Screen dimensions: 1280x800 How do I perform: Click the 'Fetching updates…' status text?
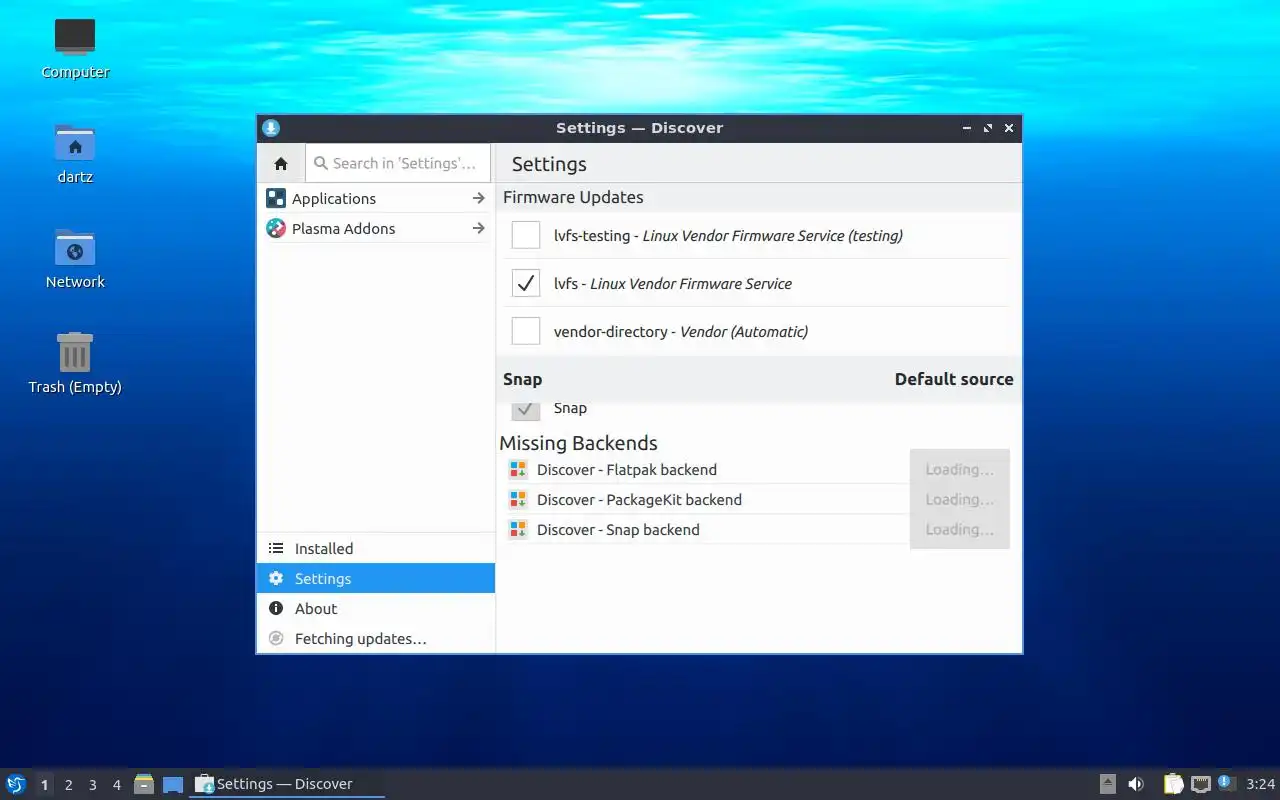click(x=361, y=638)
